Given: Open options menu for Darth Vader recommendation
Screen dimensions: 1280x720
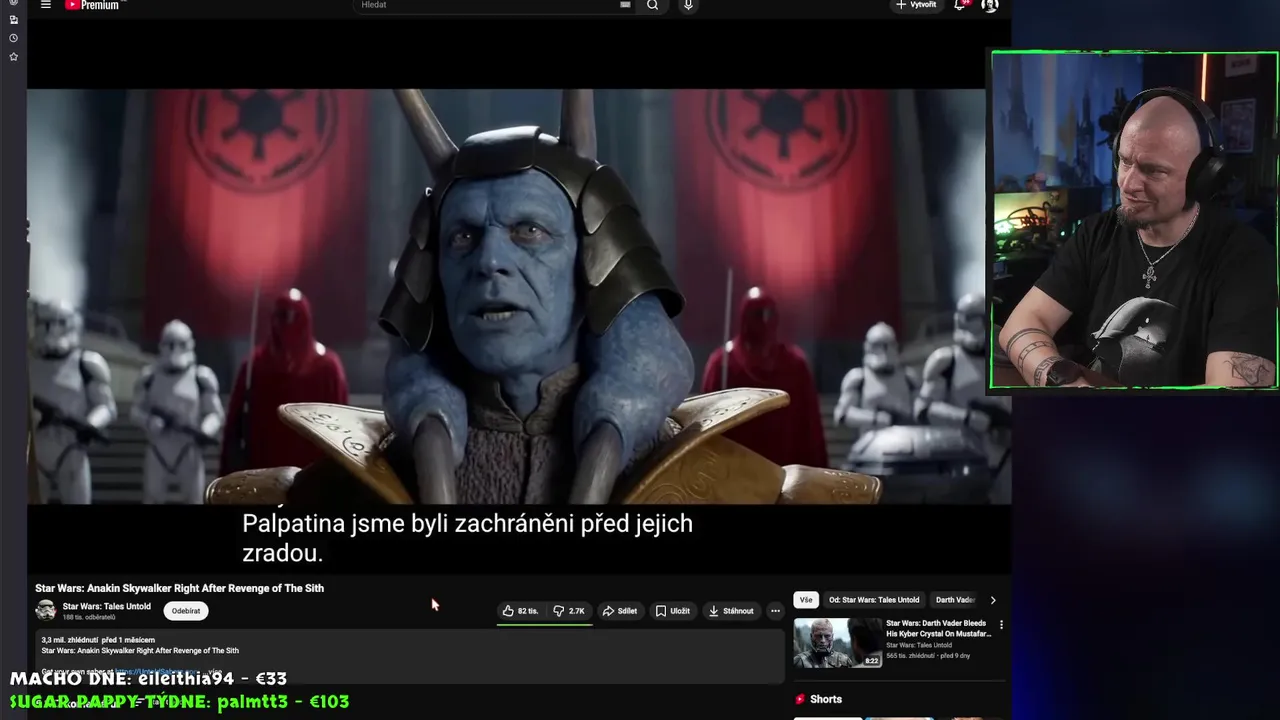Looking at the screenshot, I should [x=1001, y=625].
